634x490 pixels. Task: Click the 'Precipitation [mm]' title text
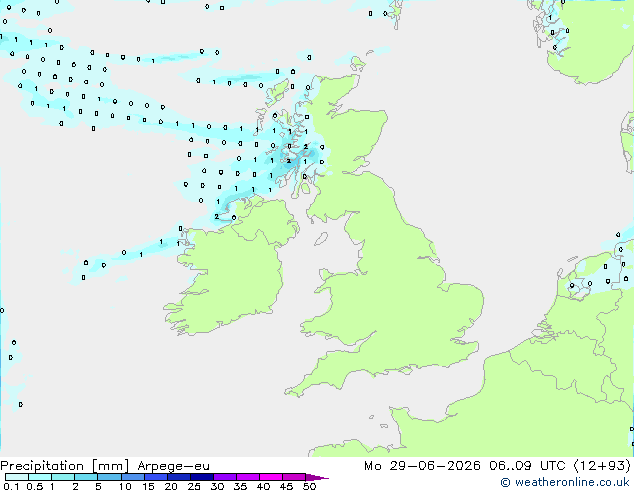(x=64, y=466)
